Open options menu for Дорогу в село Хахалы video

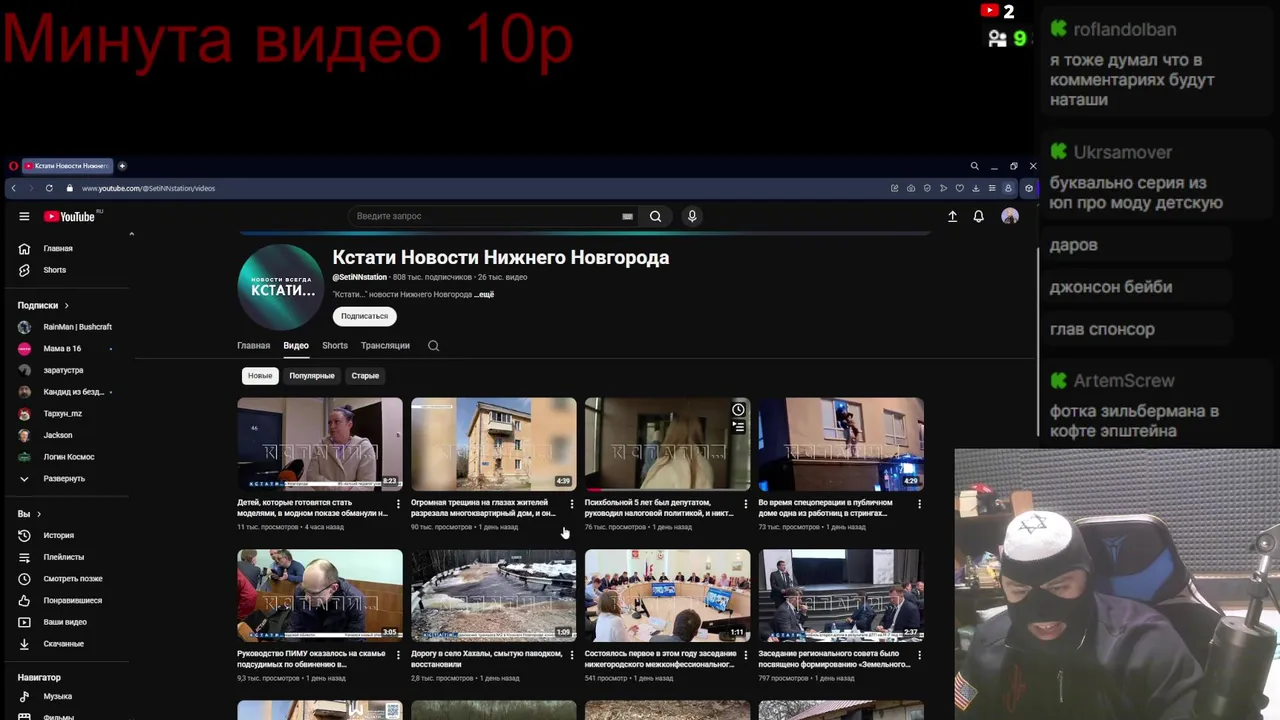coord(572,655)
